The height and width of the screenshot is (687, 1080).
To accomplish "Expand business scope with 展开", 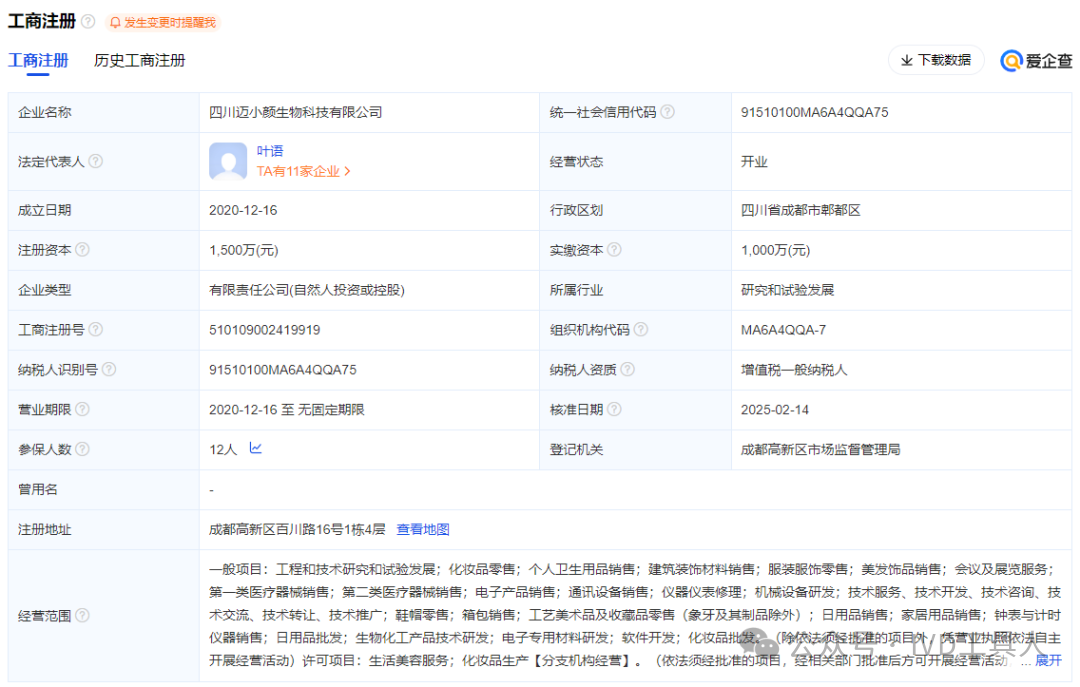I will coord(1048,660).
